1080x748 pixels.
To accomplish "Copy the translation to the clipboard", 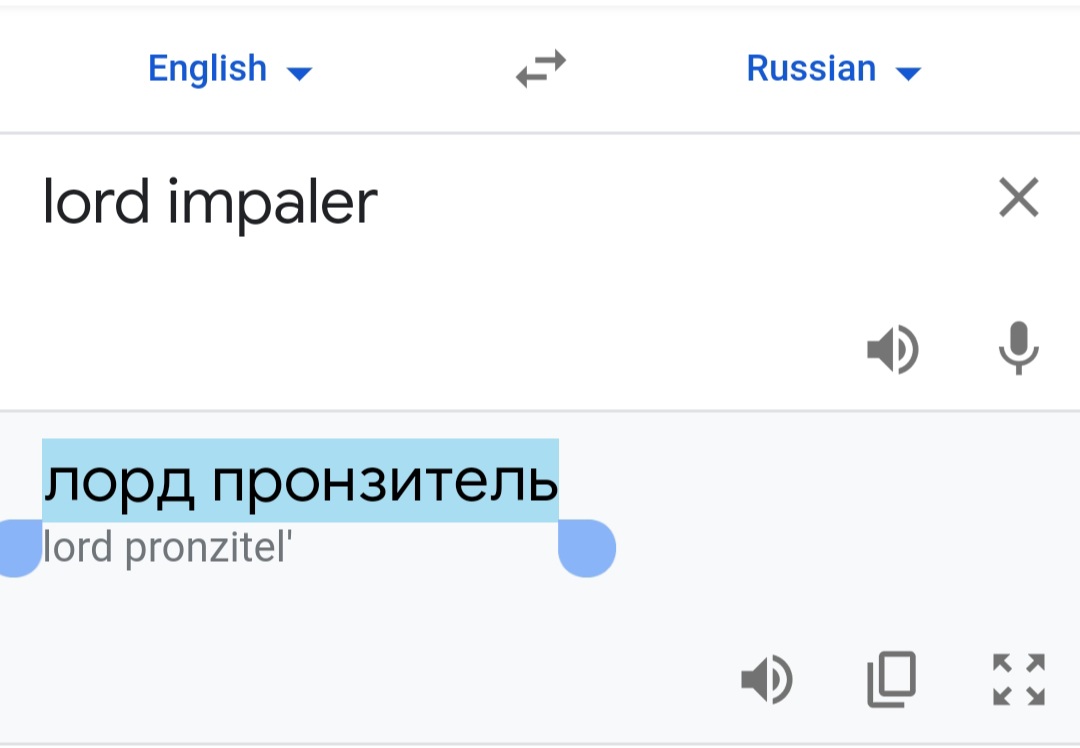I will 891,680.
